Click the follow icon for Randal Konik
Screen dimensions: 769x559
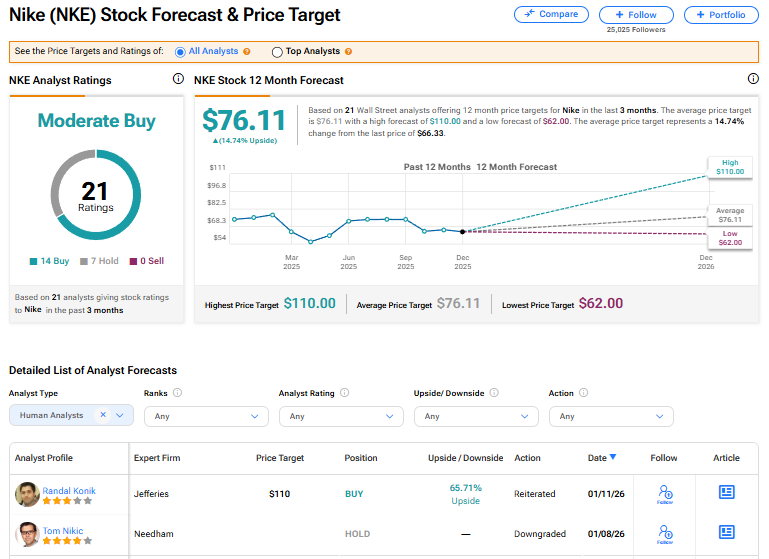665,493
